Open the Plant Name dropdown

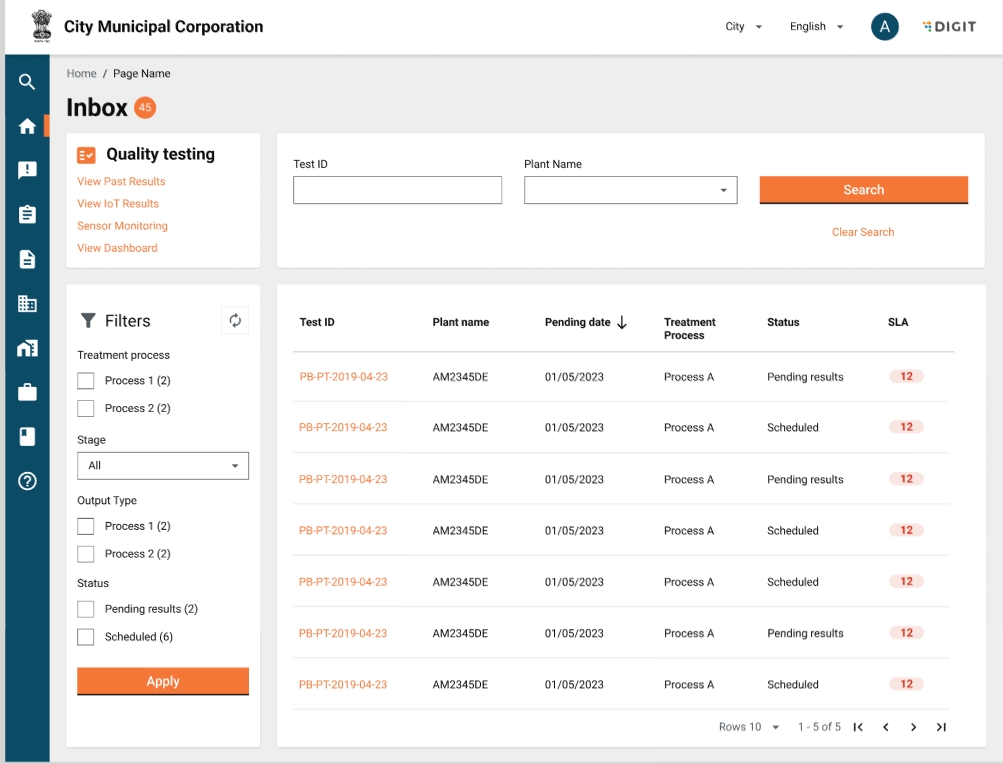[x=630, y=190]
